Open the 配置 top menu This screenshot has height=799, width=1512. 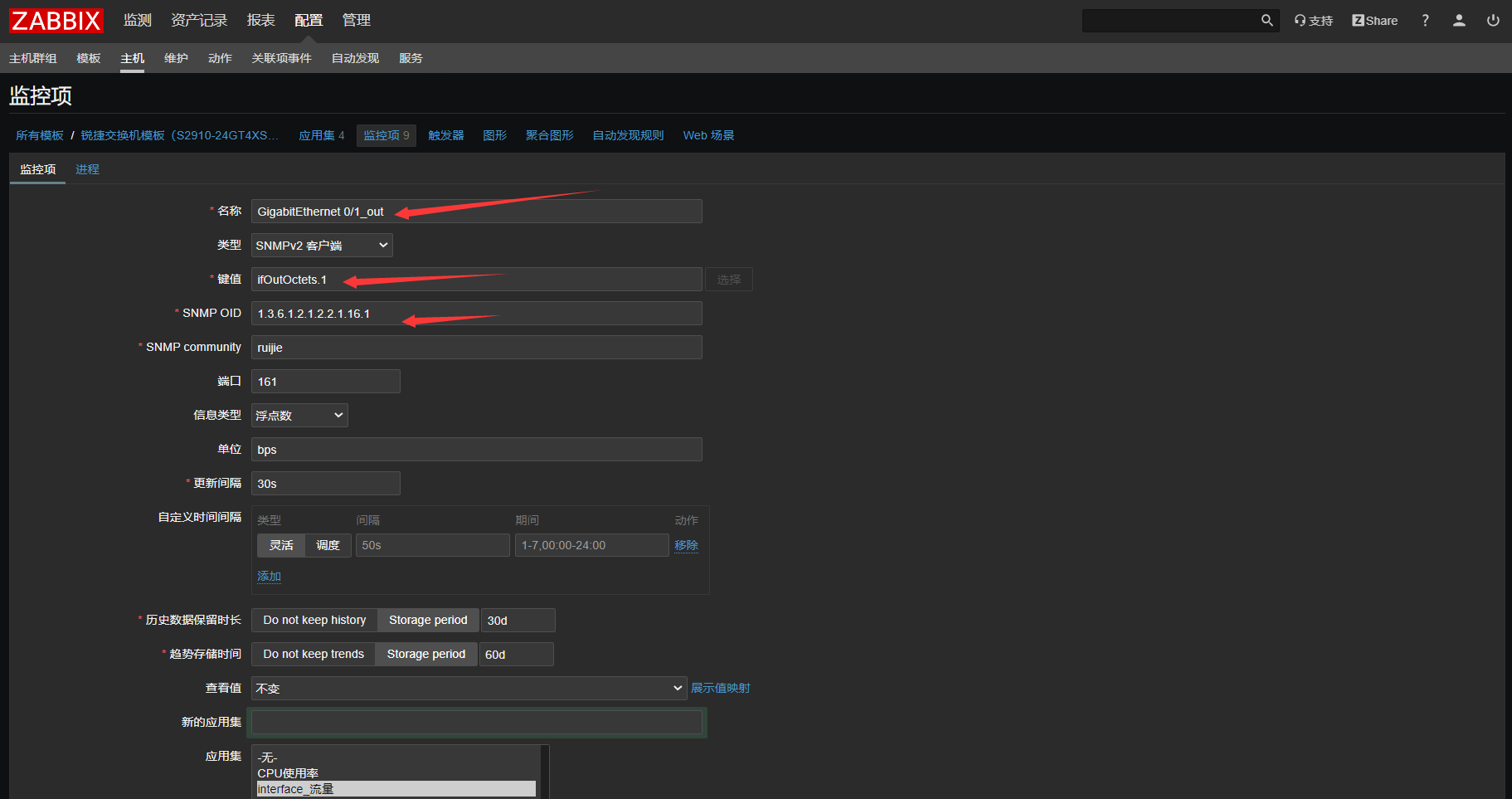(x=309, y=20)
